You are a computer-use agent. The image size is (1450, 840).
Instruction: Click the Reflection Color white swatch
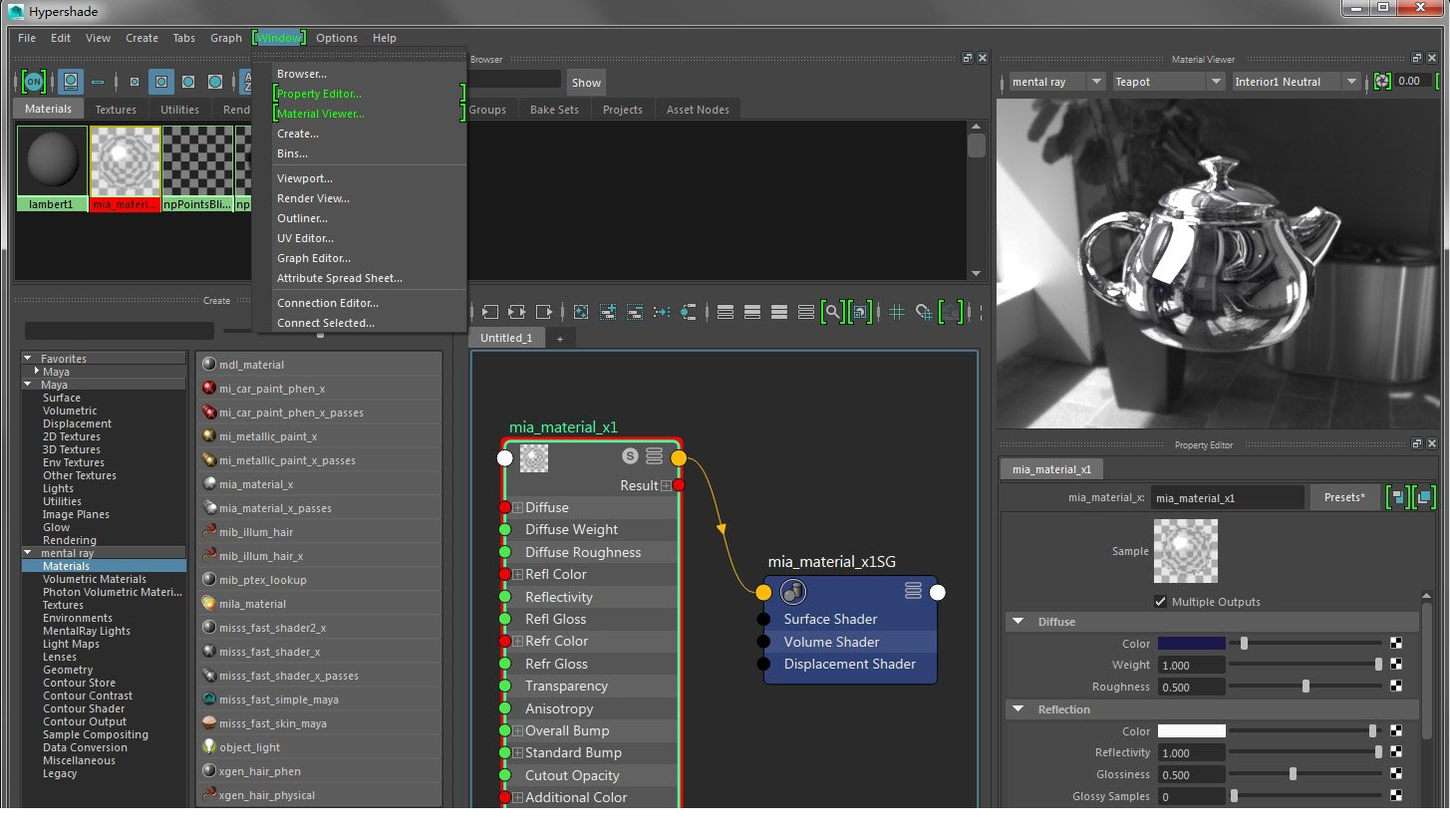pos(1192,730)
